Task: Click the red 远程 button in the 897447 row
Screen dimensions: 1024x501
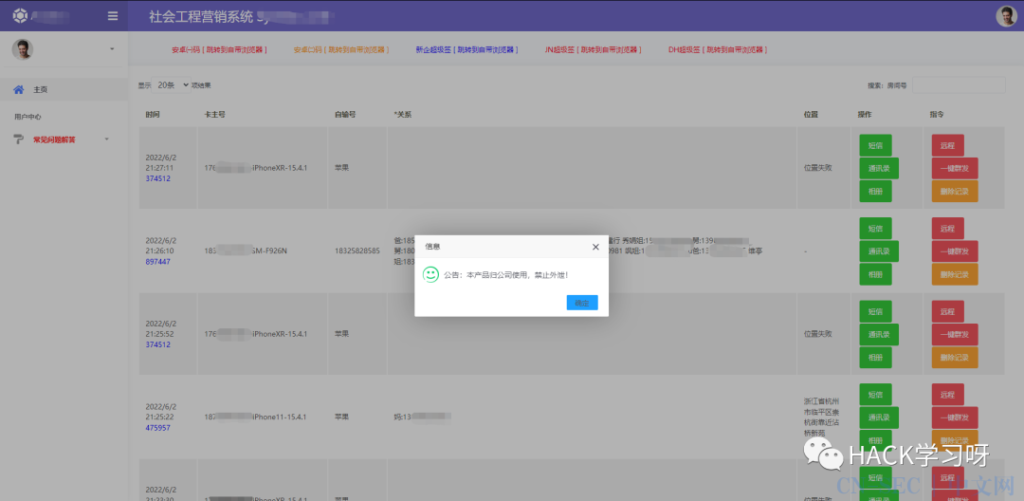Action: (x=948, y=229)
